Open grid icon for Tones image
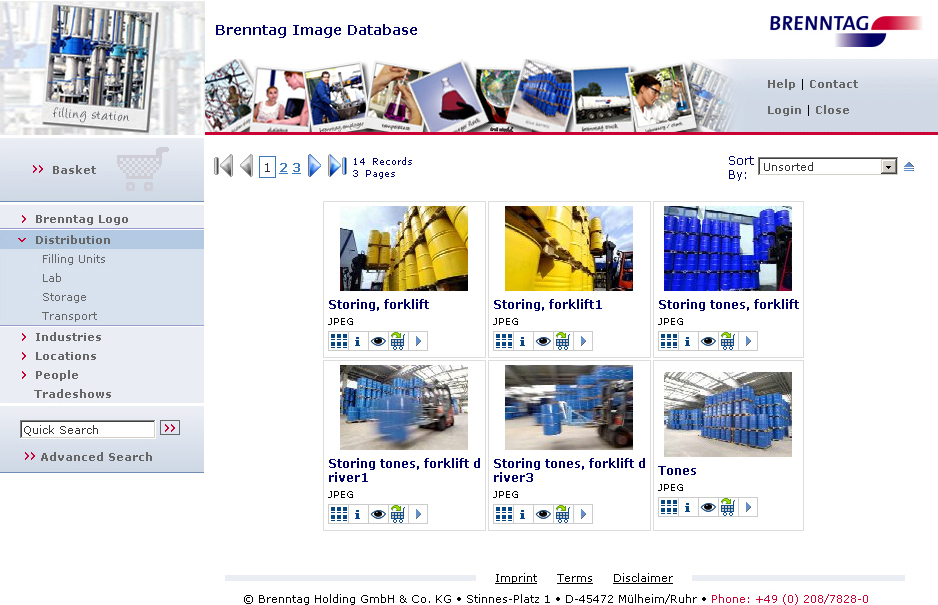 669,507
